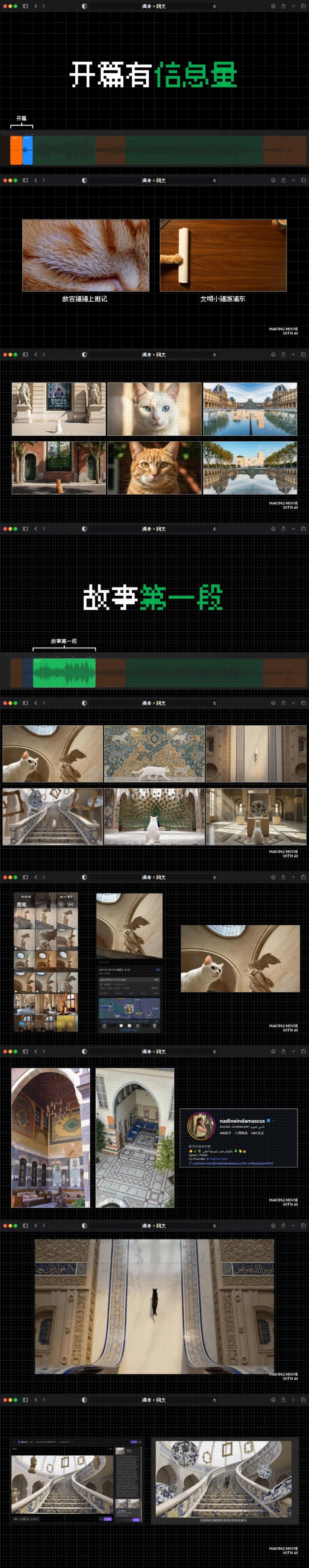The width and height of the screenshot is (309, 1568).
Task: Open cat walking across ornate mosaic thumbnail
Action: 154,753
